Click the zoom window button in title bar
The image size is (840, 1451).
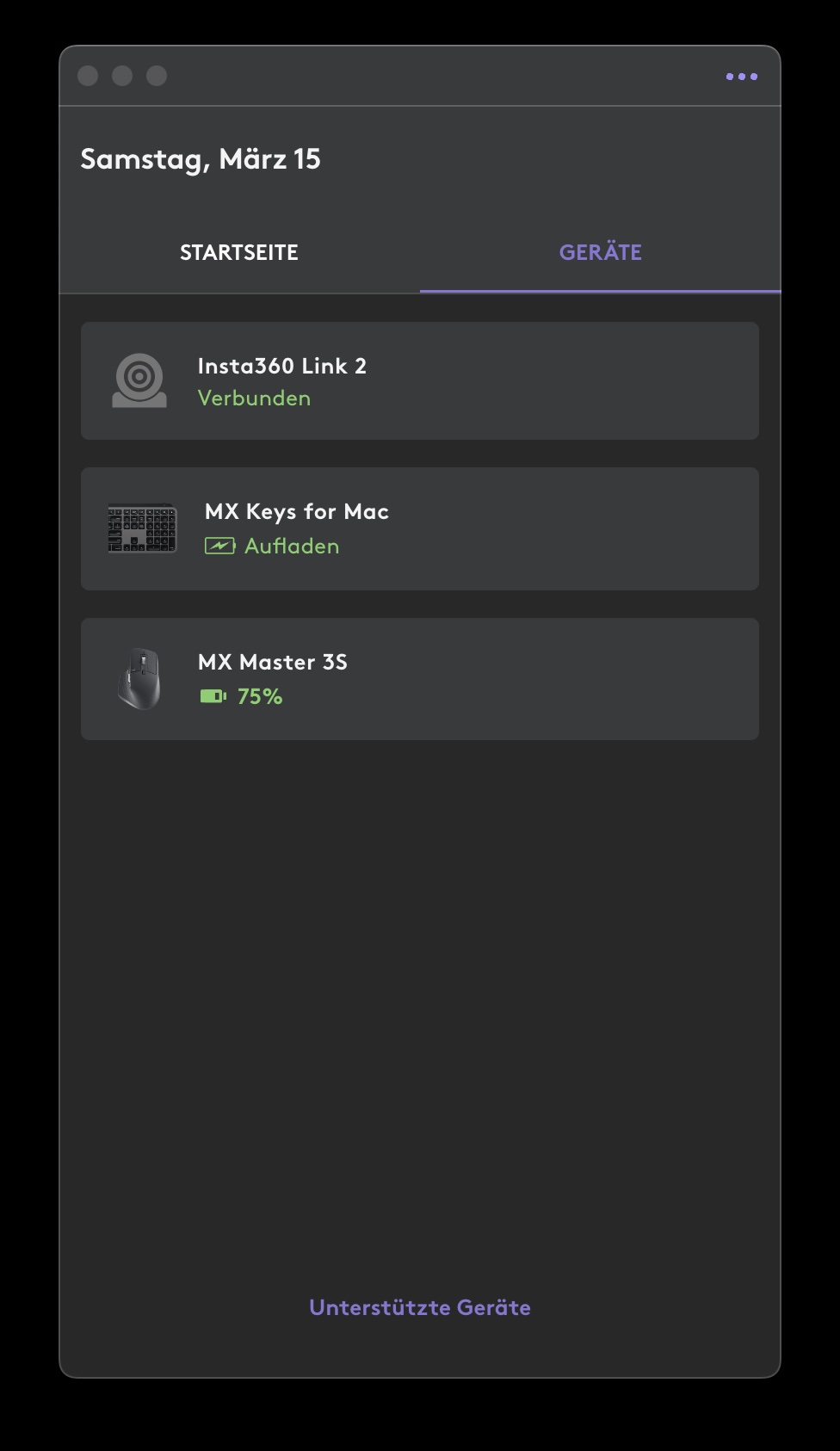157,76
